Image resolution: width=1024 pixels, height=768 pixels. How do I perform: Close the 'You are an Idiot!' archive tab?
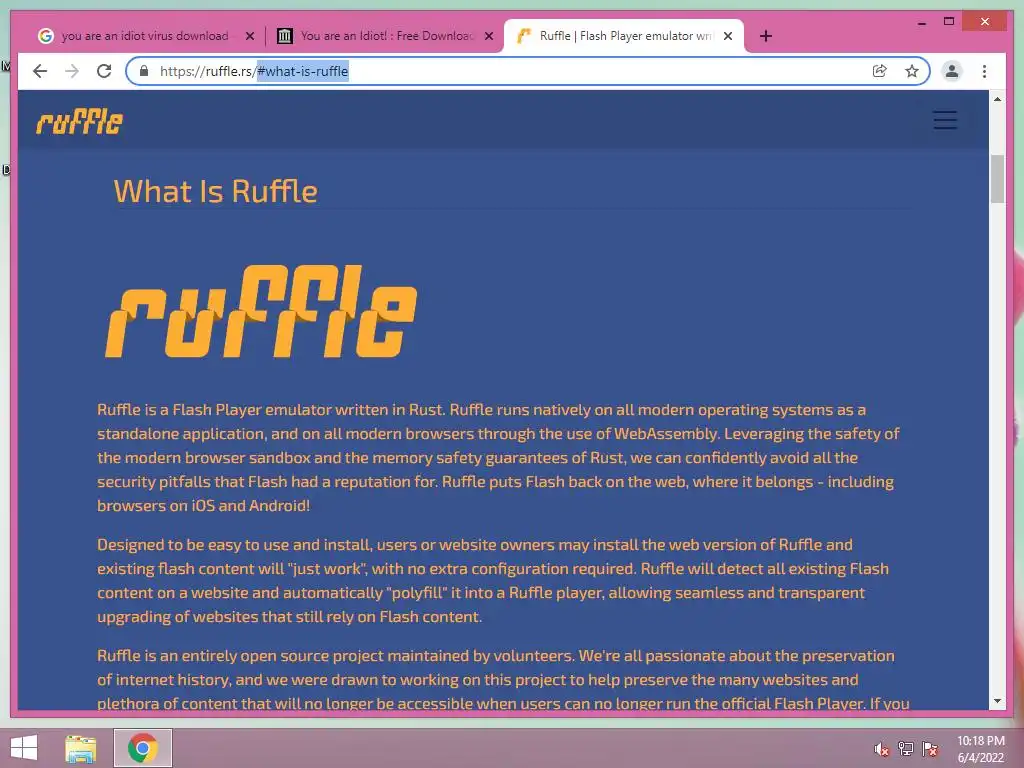tap(488, 37)
